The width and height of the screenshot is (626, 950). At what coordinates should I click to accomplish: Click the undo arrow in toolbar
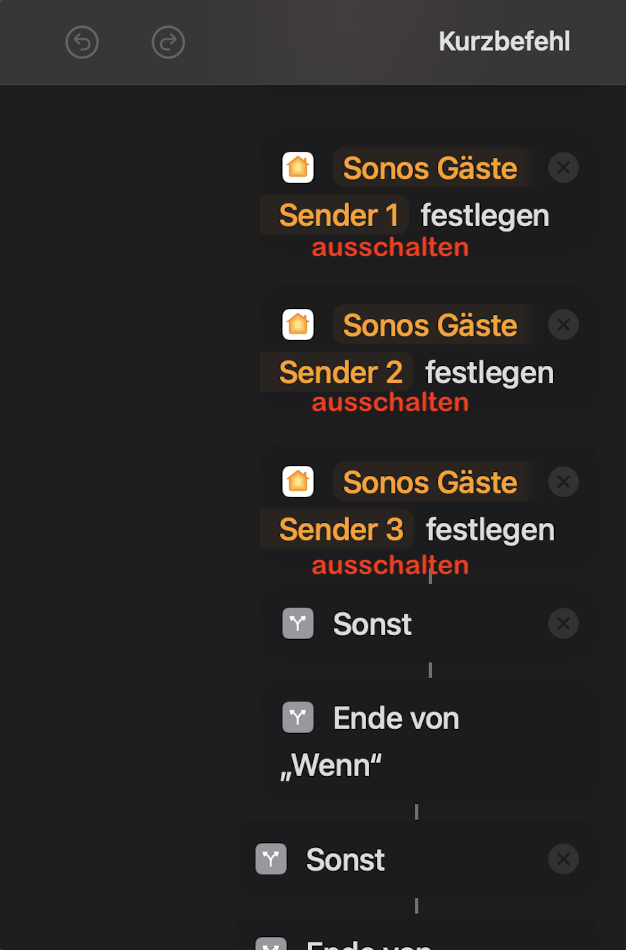82,42
